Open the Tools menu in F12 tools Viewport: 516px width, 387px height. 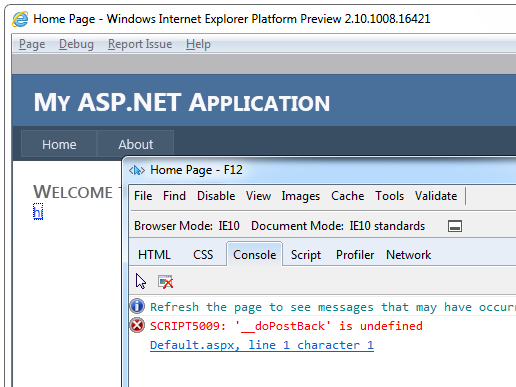click(x=389, y=196)
